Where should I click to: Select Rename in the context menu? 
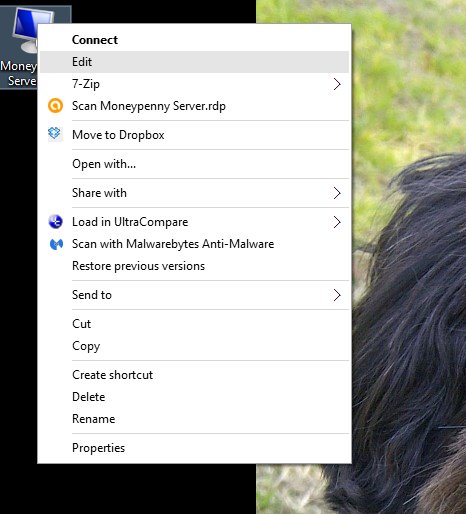tap(194, 419)
